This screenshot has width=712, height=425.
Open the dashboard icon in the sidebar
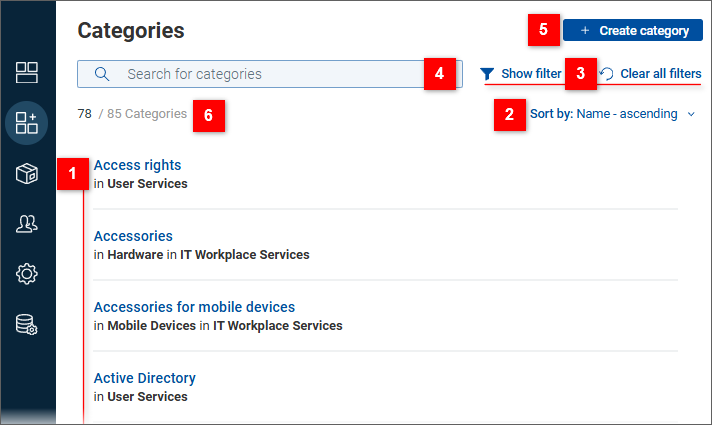[x=27, y=72]
